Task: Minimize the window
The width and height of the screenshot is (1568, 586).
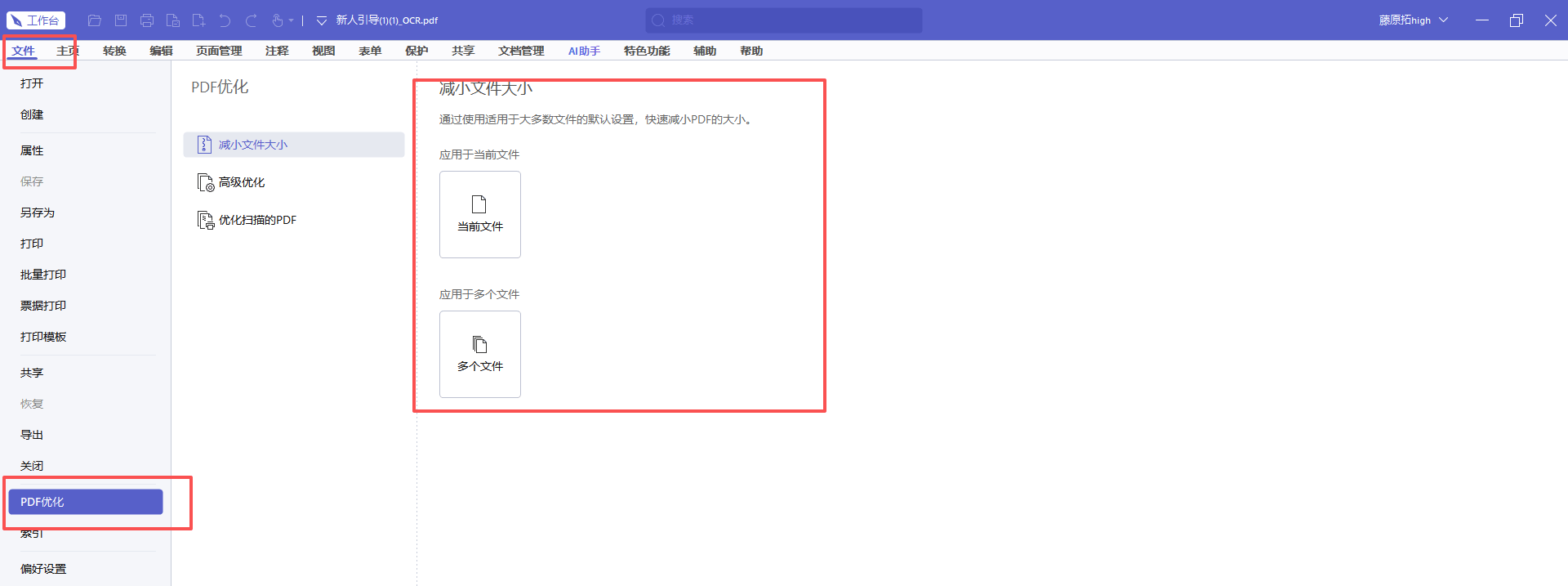Action: tap(1482, 20)
